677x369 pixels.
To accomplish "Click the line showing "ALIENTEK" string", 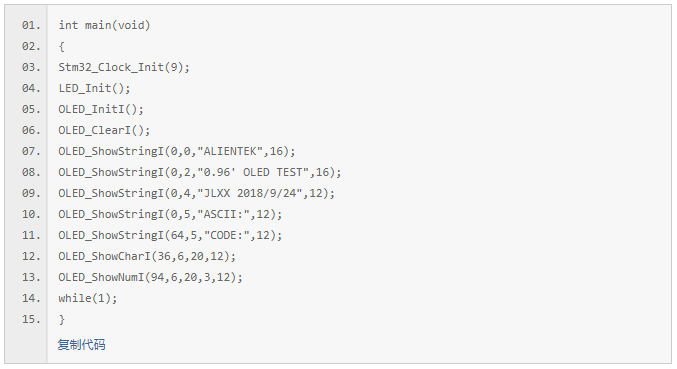I will pyautogui.click(x=177, y=151).
